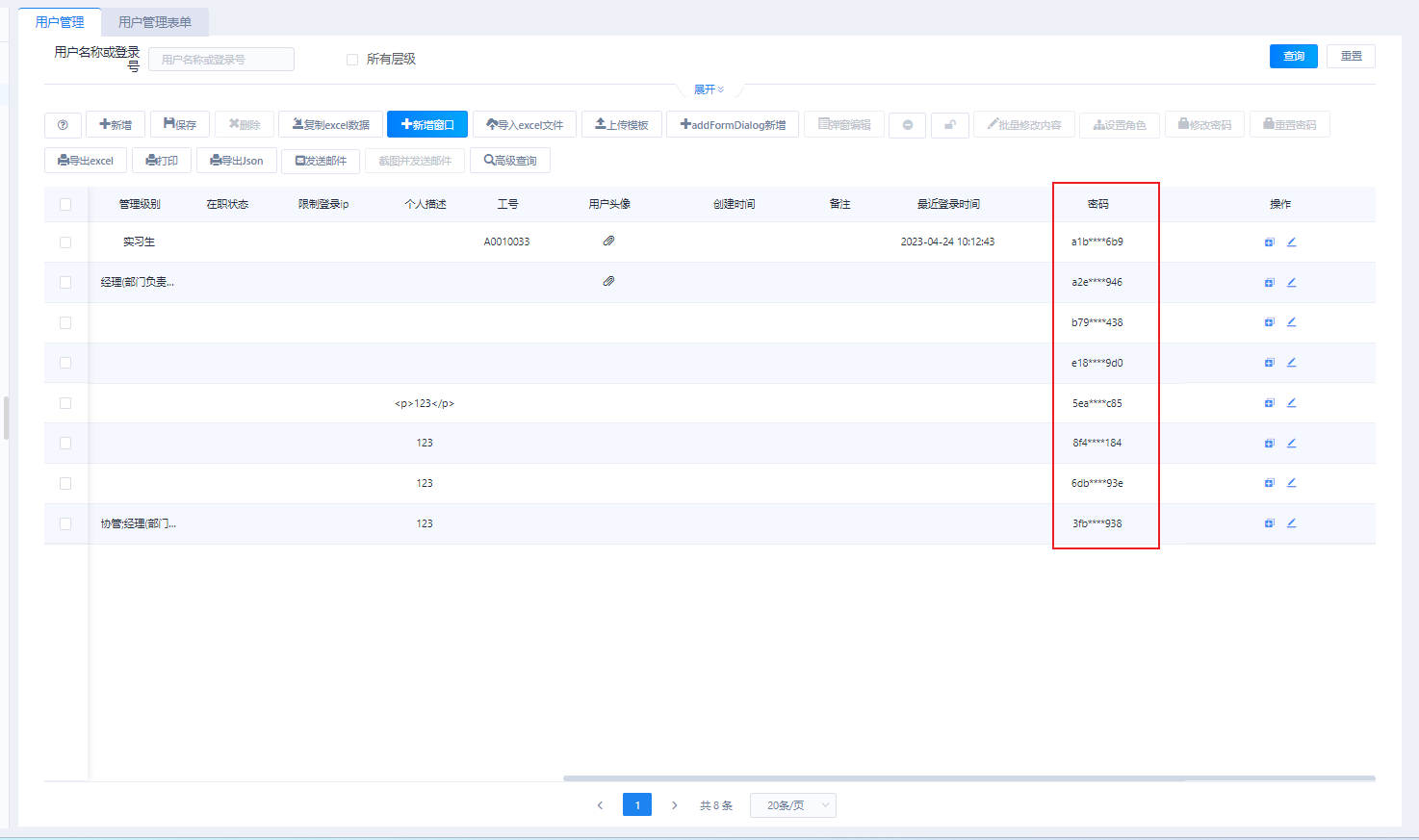Check the checkbox for row e18****9d0
Viewport: 1419px width, 840px height.
click(65, 363)
